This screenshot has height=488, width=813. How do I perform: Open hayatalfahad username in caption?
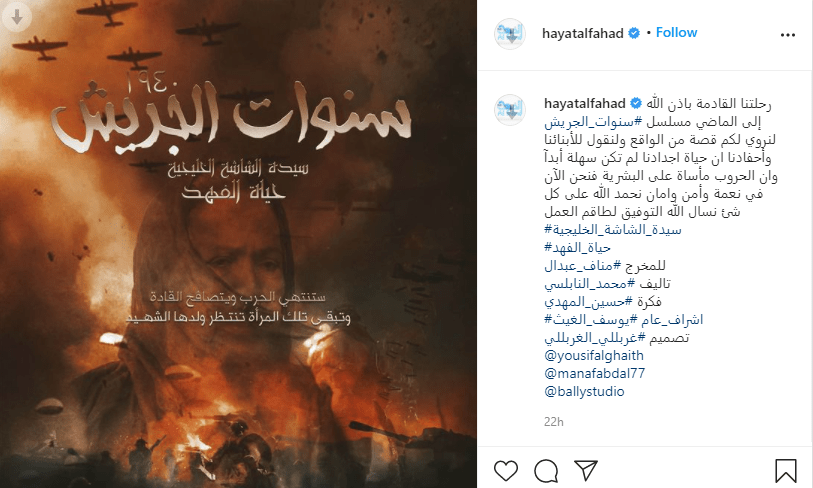584,103
